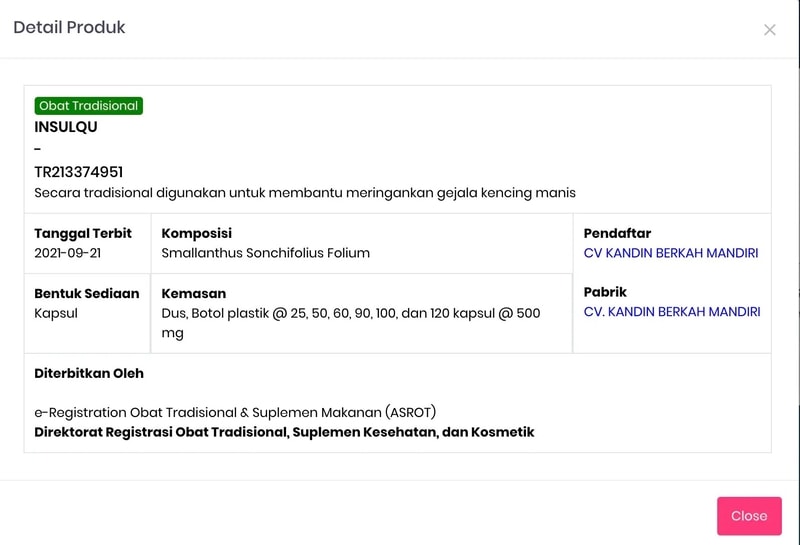Click the INSULQU product name
800x545 pixels.
pyautogui.click(x=66, y=127)
